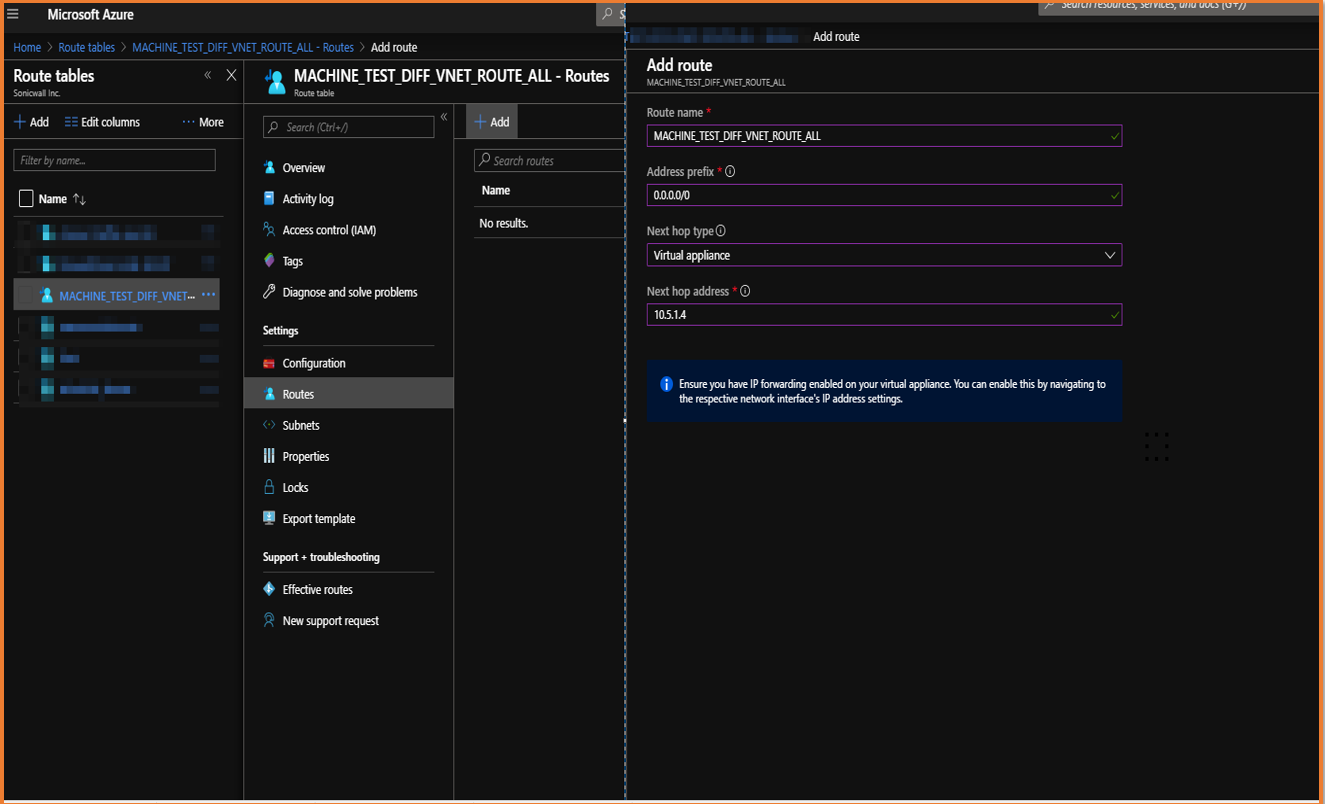
Task: Open the More options menu
Action: click(x=203, y=122)
